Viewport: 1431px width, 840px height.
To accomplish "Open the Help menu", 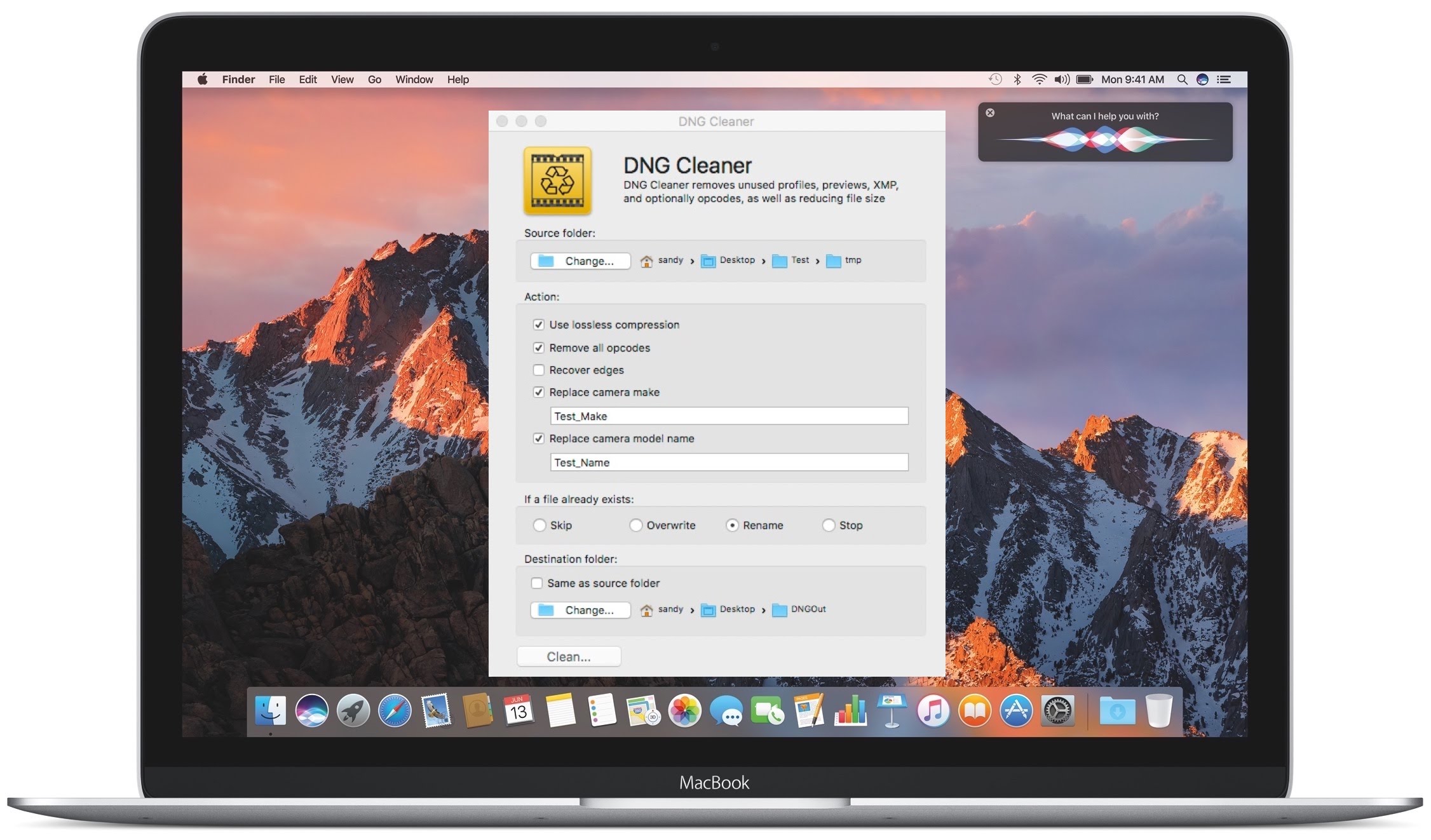I will click(x=458, y=79).
